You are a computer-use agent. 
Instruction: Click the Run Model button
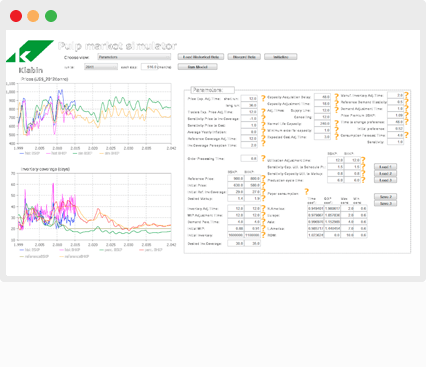coord(197,67)
